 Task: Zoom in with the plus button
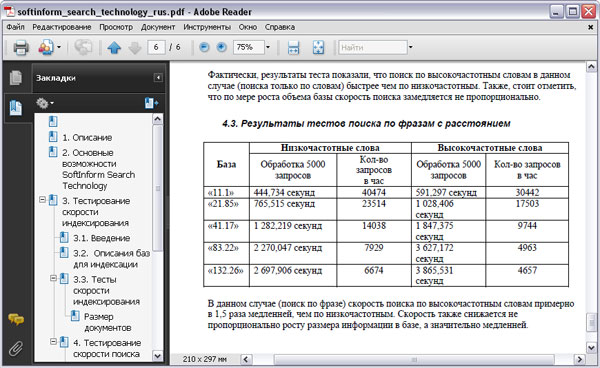pos(221,47)
